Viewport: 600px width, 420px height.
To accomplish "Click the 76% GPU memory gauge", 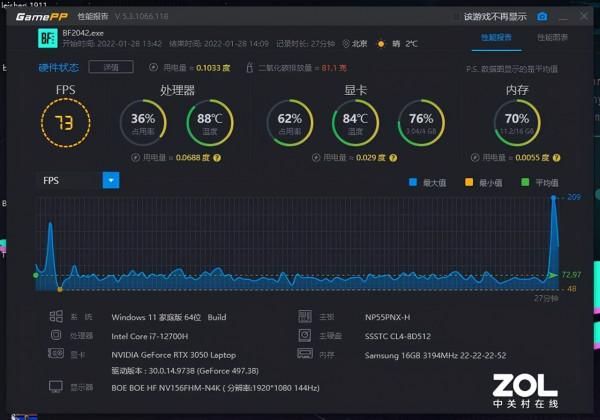I will pyautogui.click(x=420, y=122).
